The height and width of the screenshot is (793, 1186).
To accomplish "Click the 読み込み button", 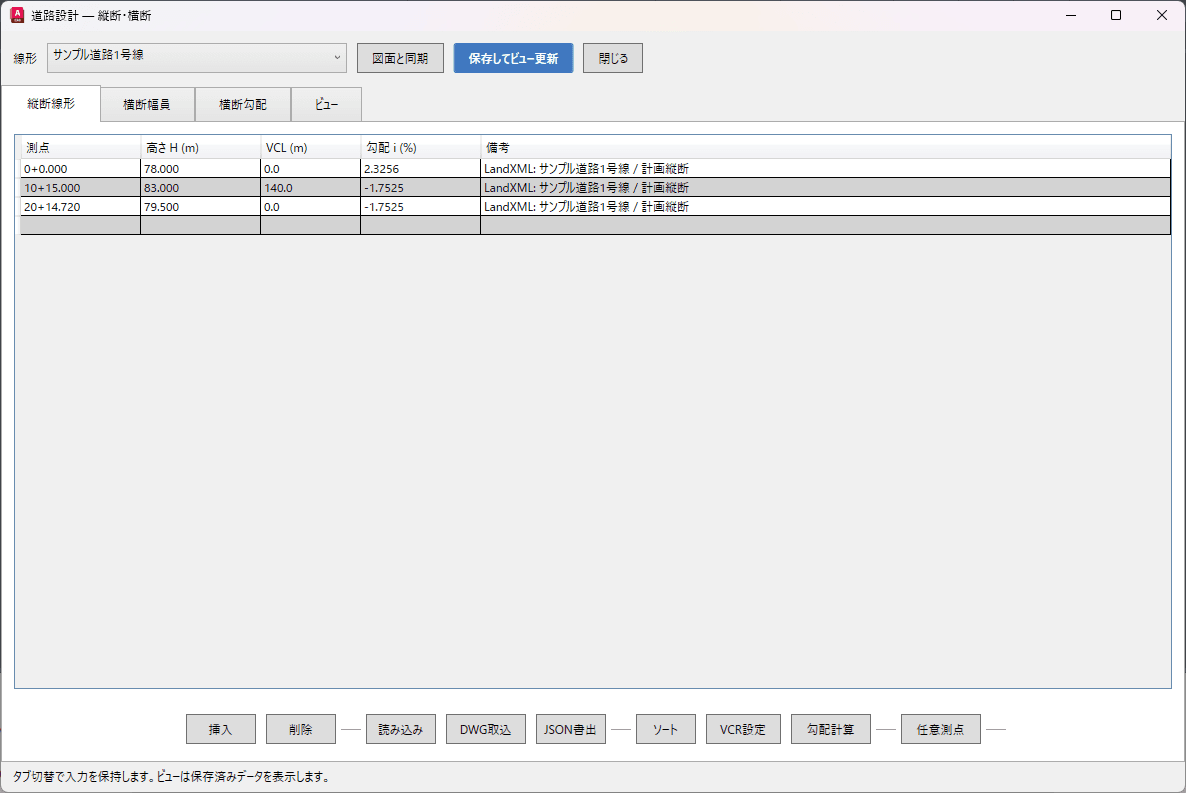I will click(x=401, y=729).
